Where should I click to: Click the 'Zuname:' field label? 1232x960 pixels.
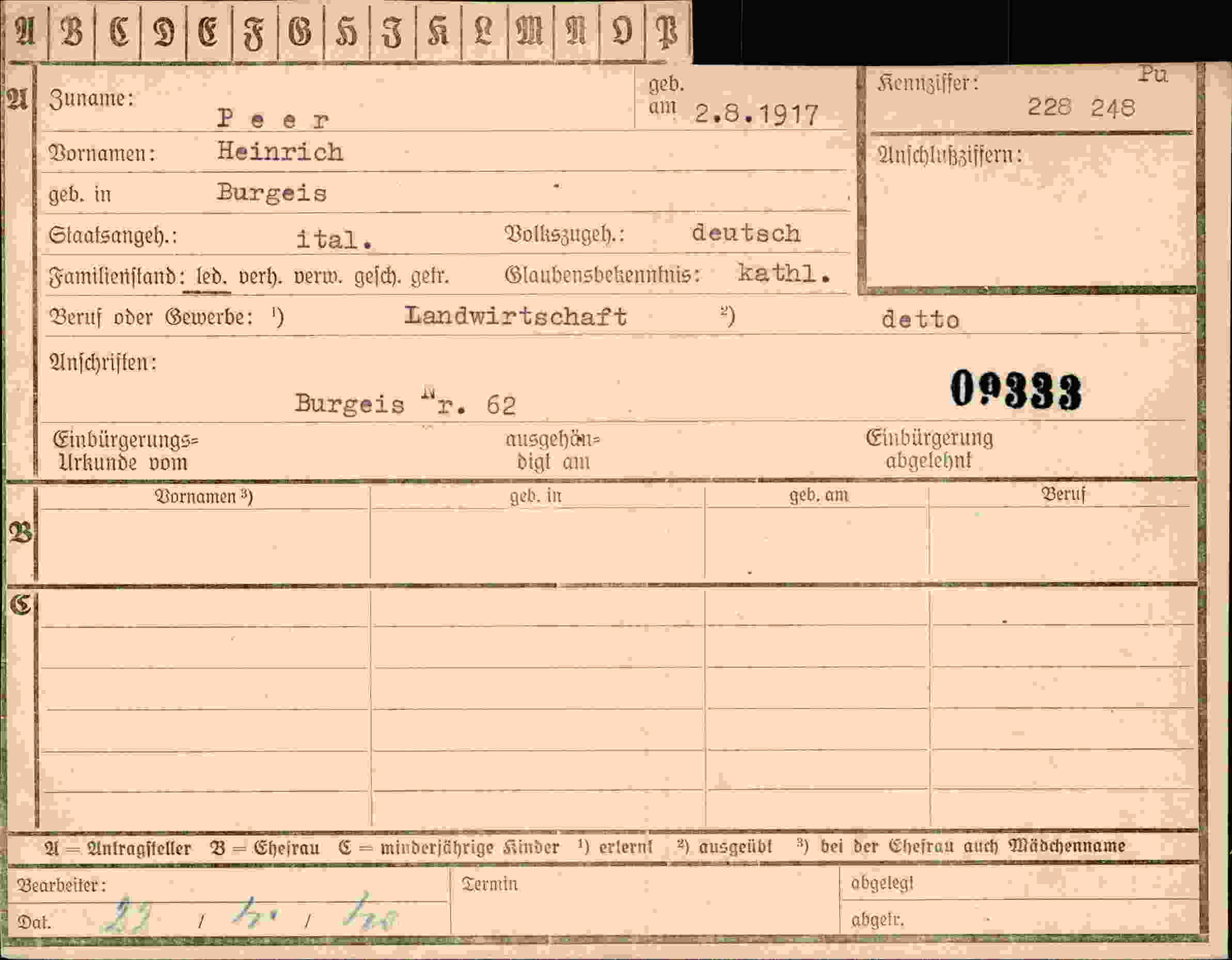coord(91,99)
